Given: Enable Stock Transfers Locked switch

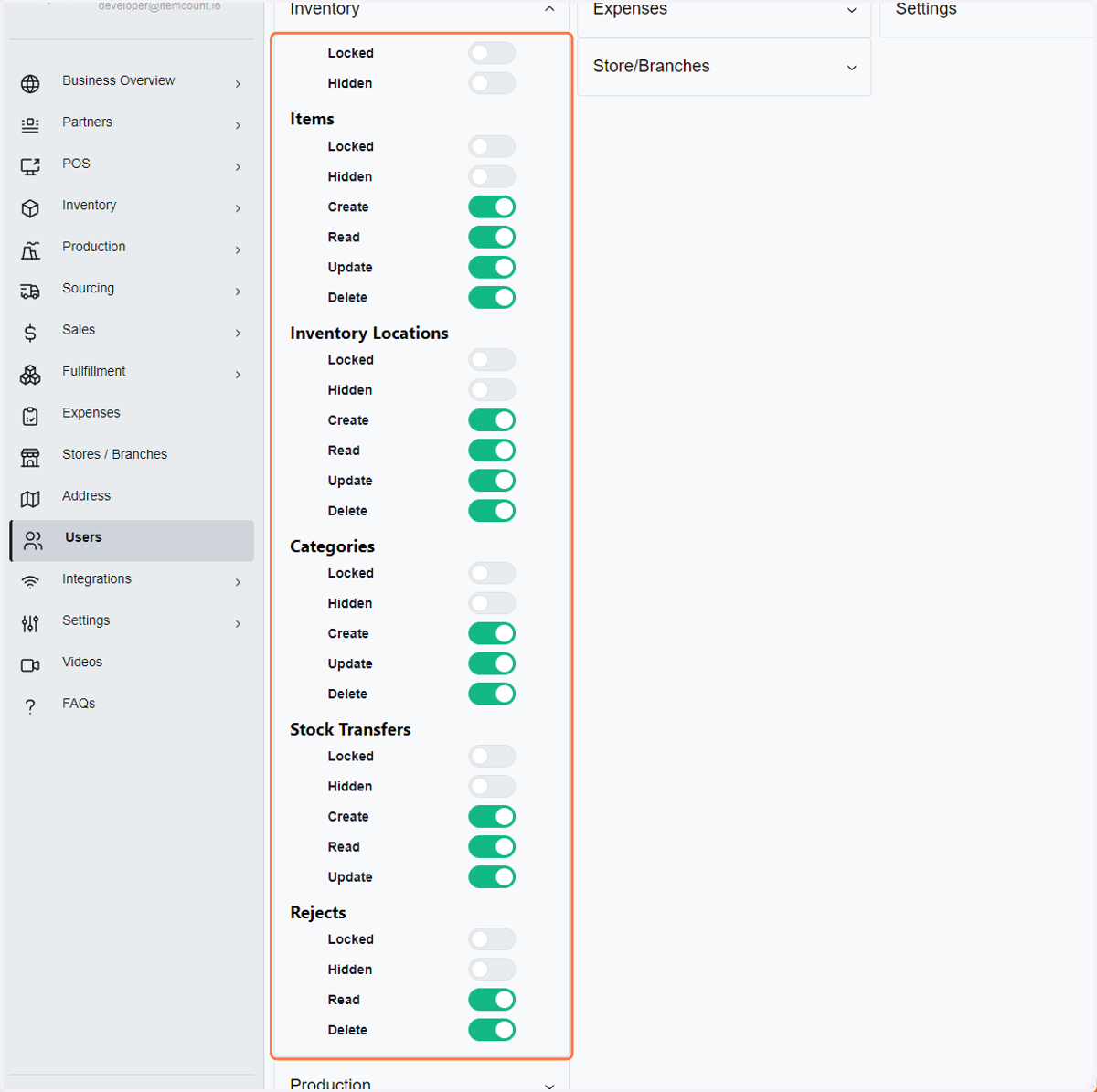Looking at the screenshot, I should point(492,756).
